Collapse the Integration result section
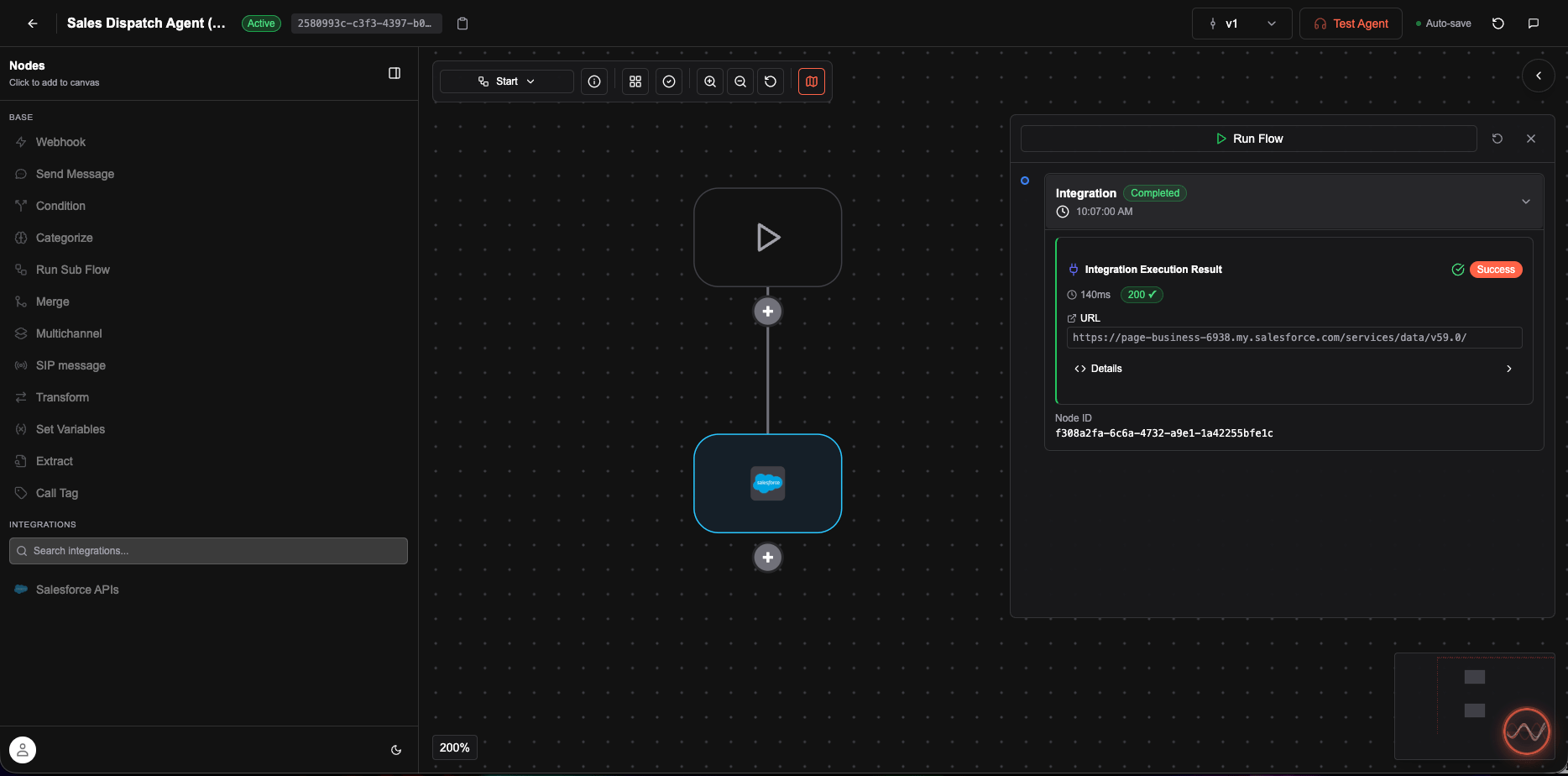This screenshot has width=1568, height=776. click(1526, 202)
